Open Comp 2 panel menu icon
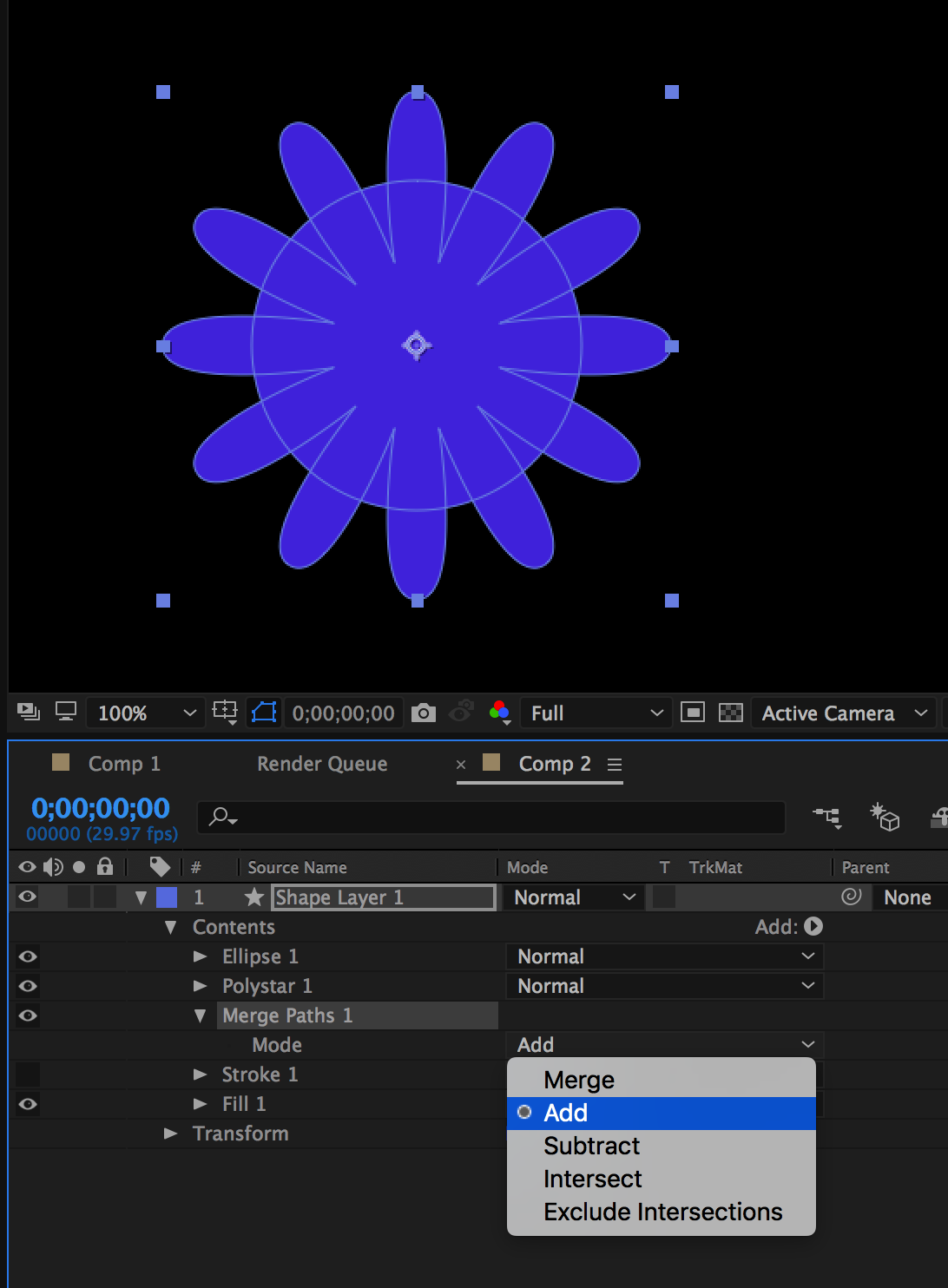 (x=615, y=764)
